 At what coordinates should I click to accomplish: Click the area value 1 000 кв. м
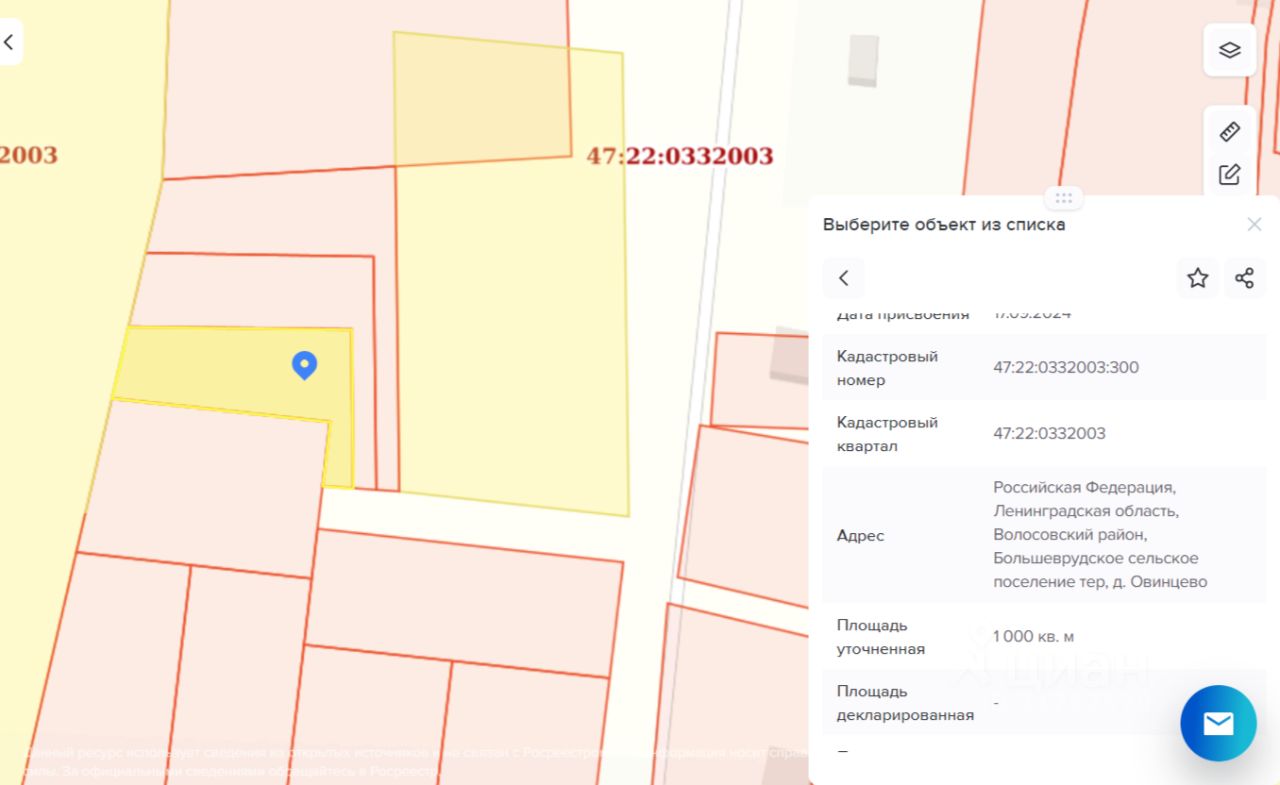1033,636
